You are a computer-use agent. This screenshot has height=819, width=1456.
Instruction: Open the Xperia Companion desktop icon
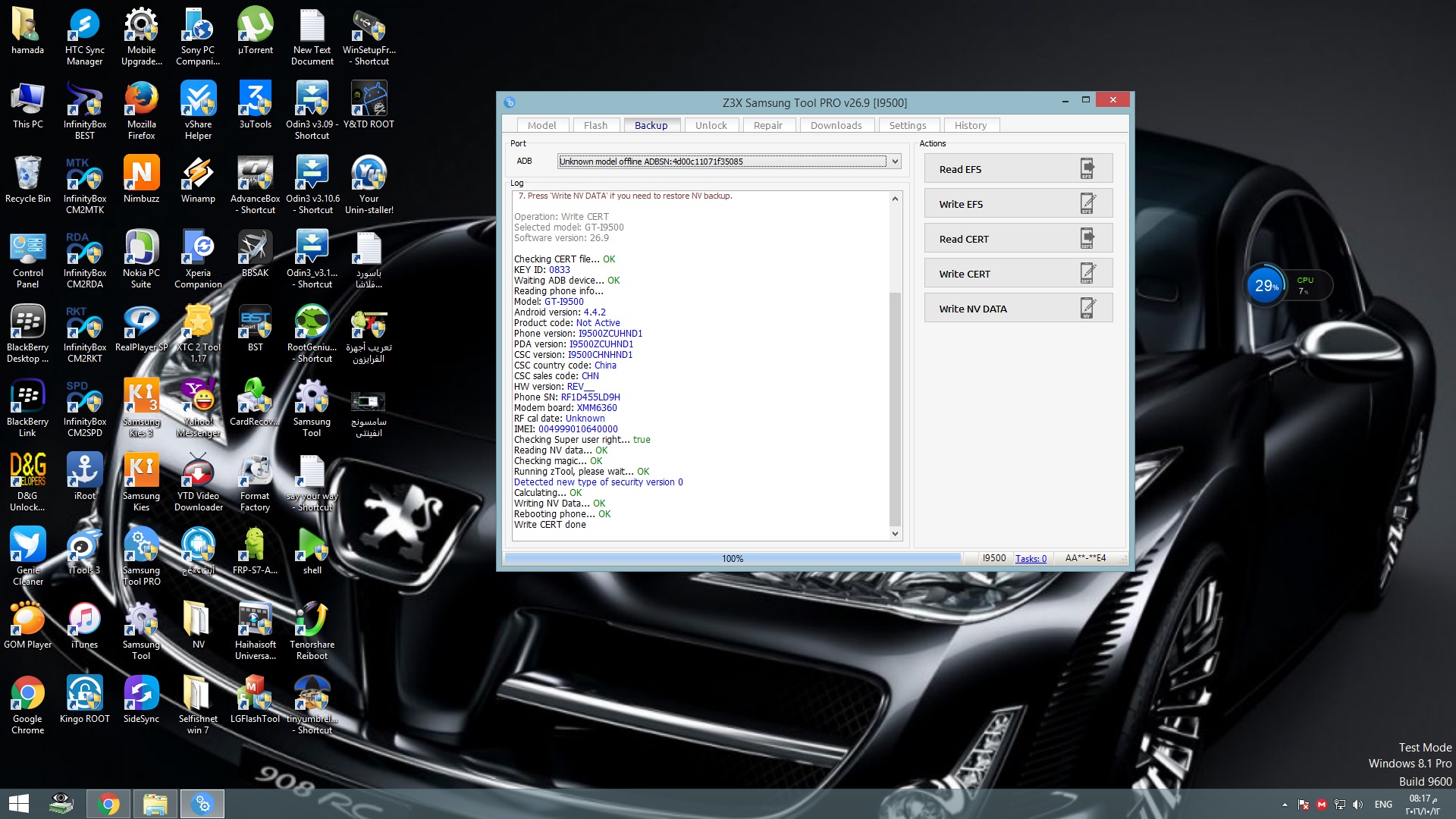[x=198, y=259]
